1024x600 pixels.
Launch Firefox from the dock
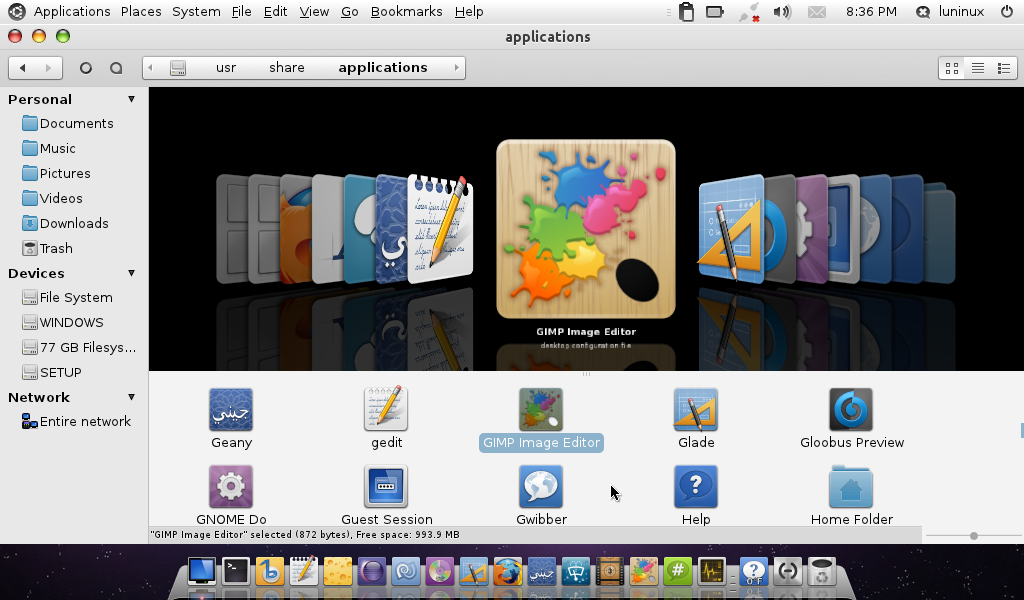coord(507,572)
